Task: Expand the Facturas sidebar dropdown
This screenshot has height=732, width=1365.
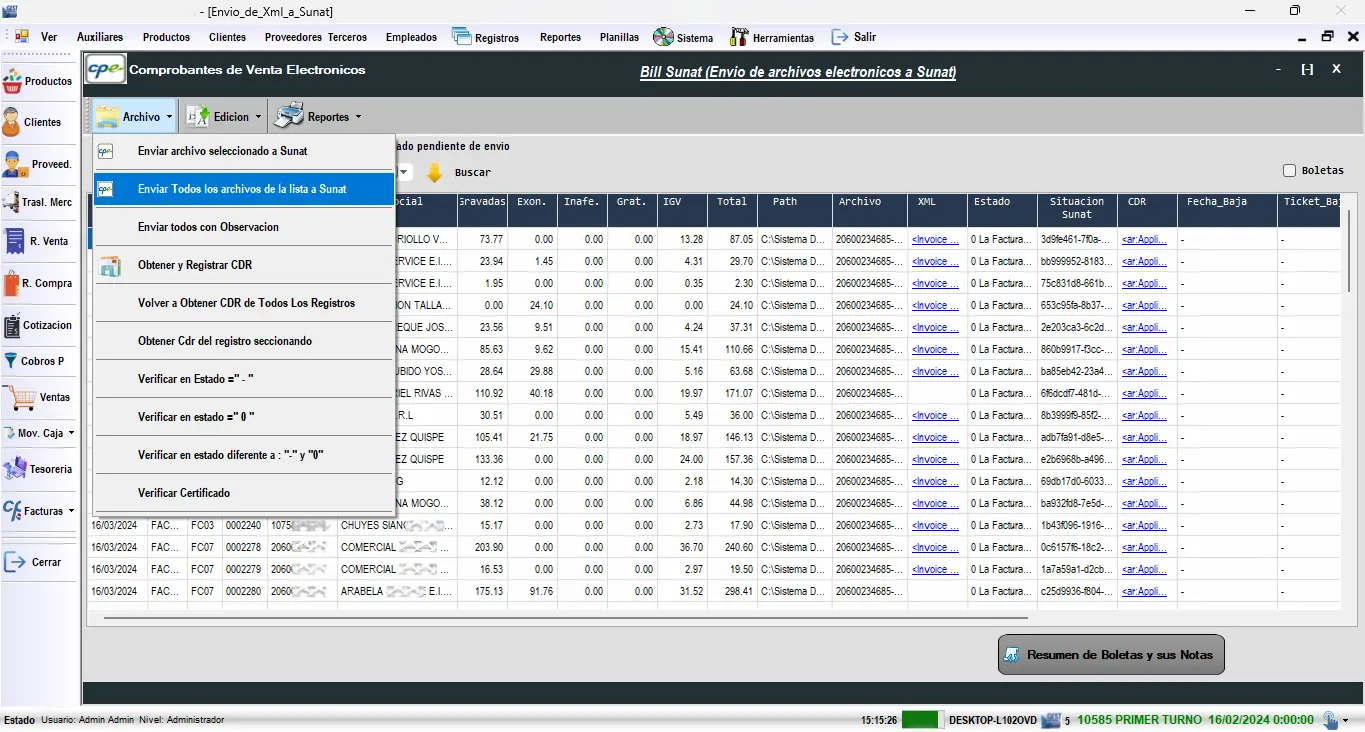Action: click(x=41, y=511)
